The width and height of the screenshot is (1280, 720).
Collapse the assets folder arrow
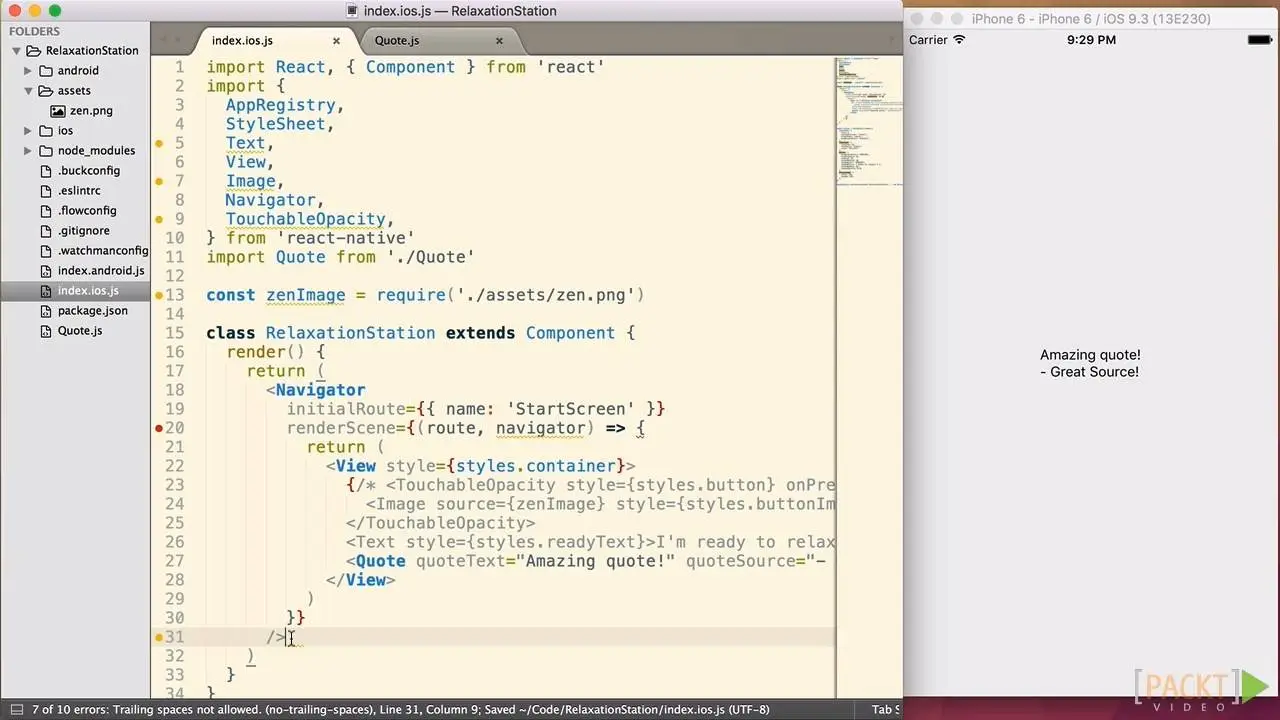coord(29,91)
